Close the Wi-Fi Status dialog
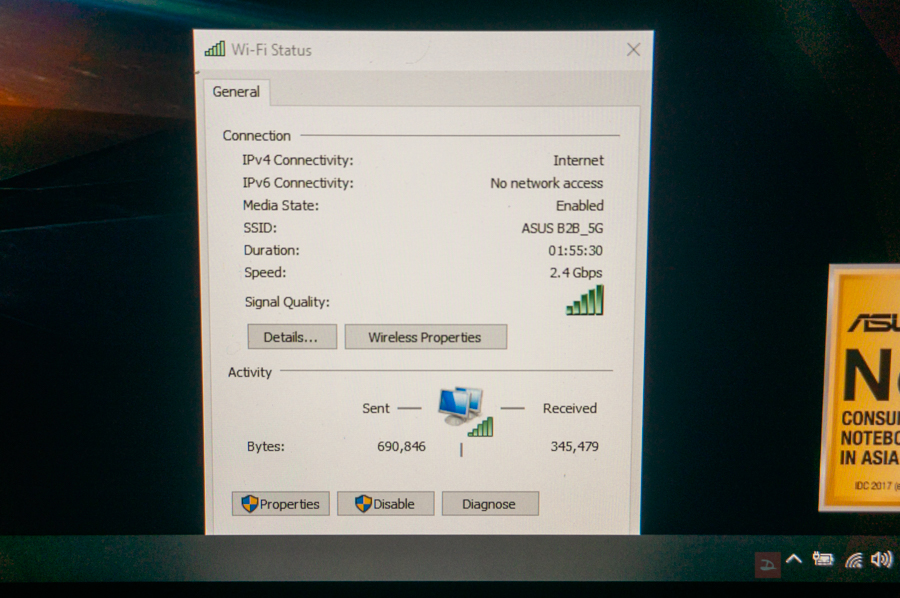This screenshot has width=900, height=598. coord(633,50)
